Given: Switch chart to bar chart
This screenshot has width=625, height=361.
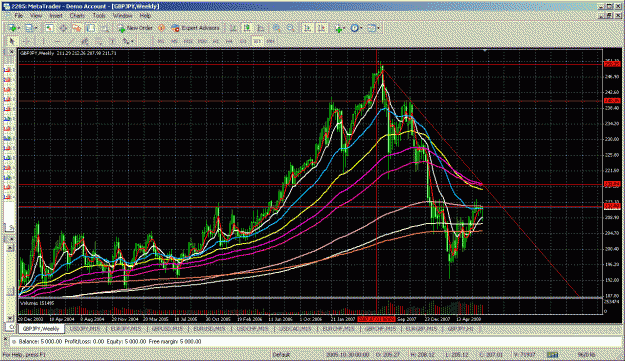Looking at the screenshot, I should (233, 28).
